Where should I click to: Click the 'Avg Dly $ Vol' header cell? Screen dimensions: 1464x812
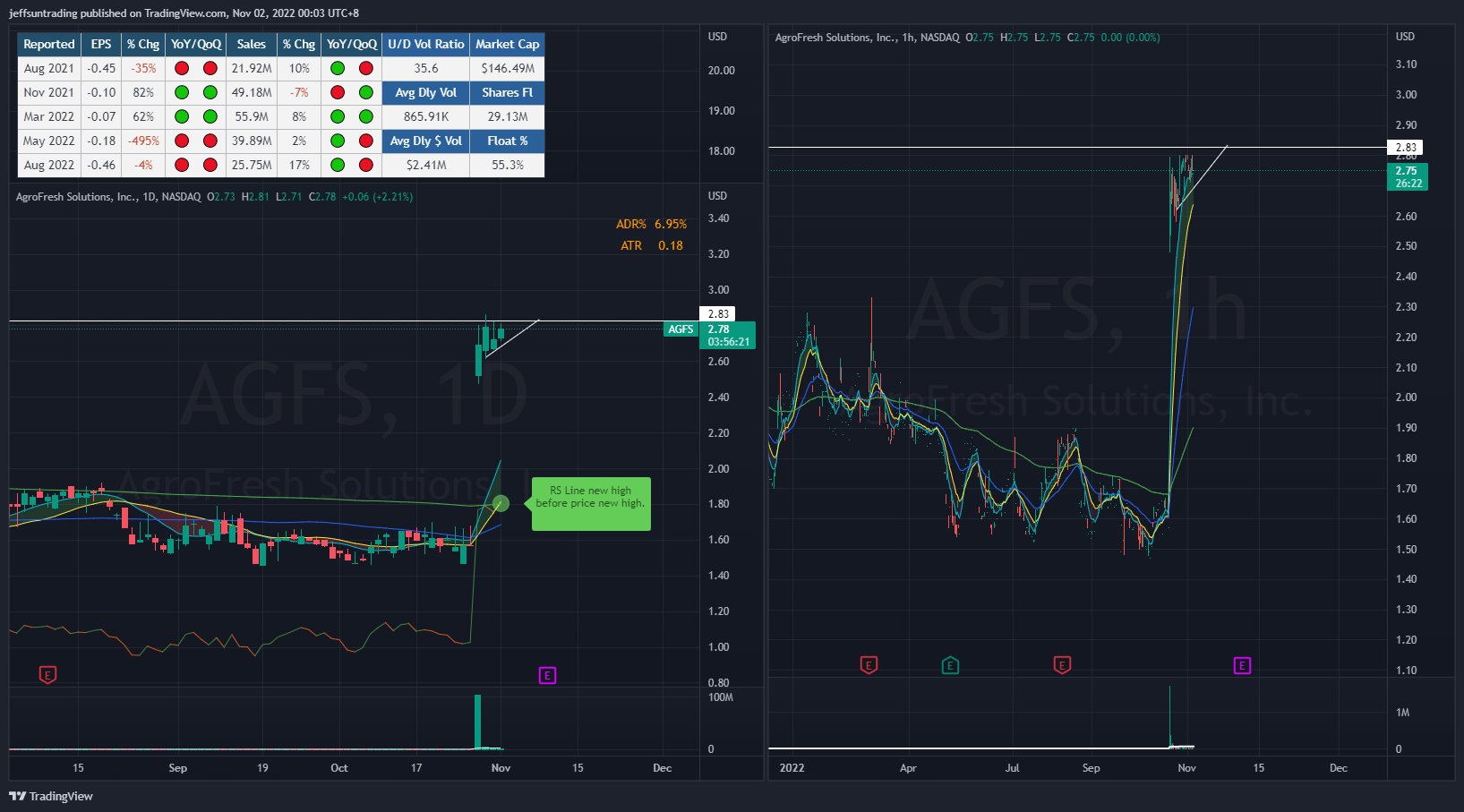(x=426, y=141)
